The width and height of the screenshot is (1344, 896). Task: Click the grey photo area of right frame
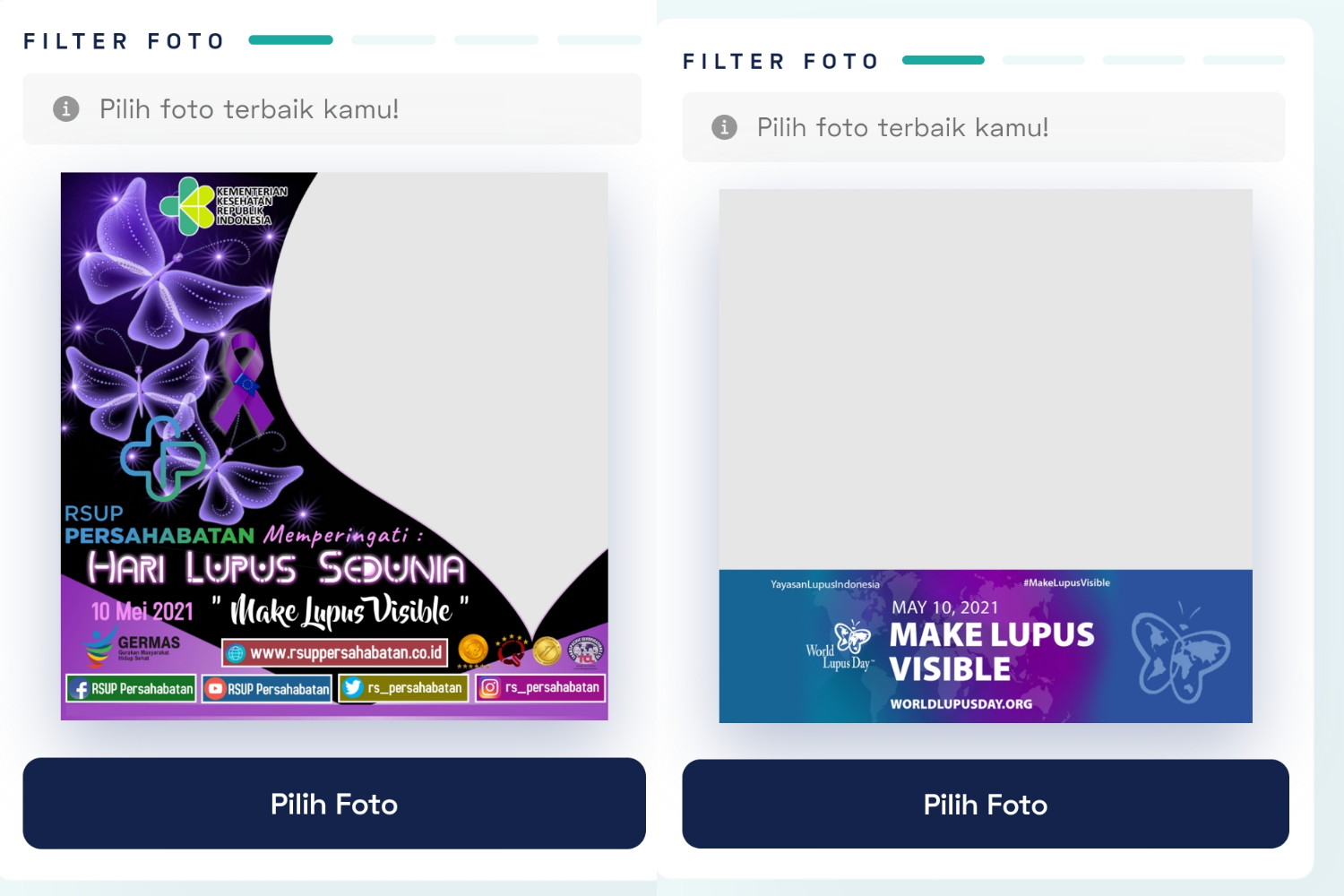pos(986,379)
